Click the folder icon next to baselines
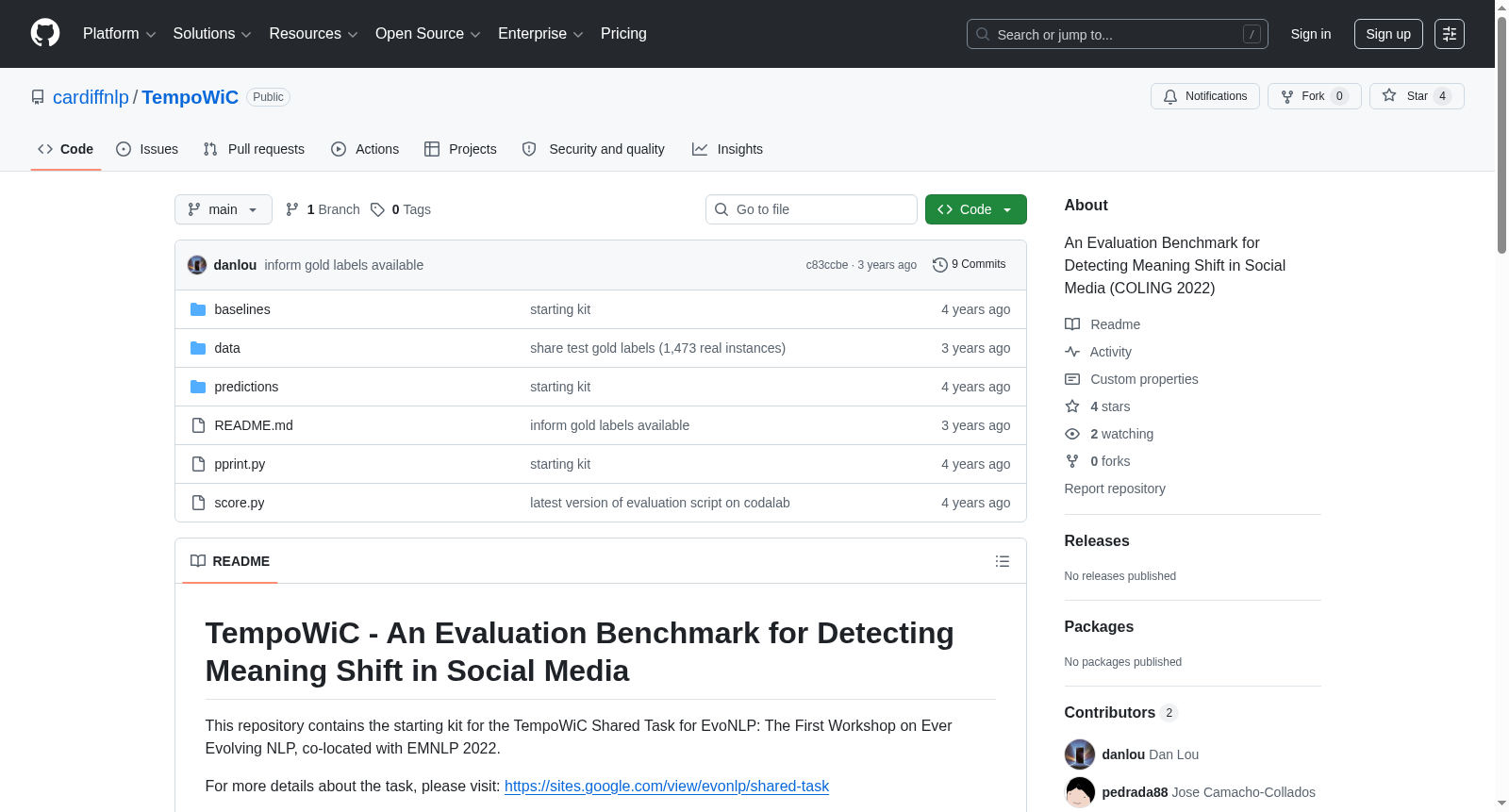 [x=198, y=309]
